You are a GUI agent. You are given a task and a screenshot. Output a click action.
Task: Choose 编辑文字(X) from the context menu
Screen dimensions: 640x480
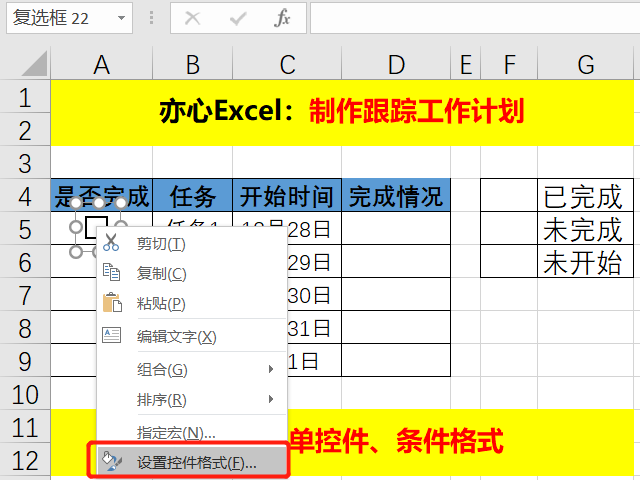[192, 337]
